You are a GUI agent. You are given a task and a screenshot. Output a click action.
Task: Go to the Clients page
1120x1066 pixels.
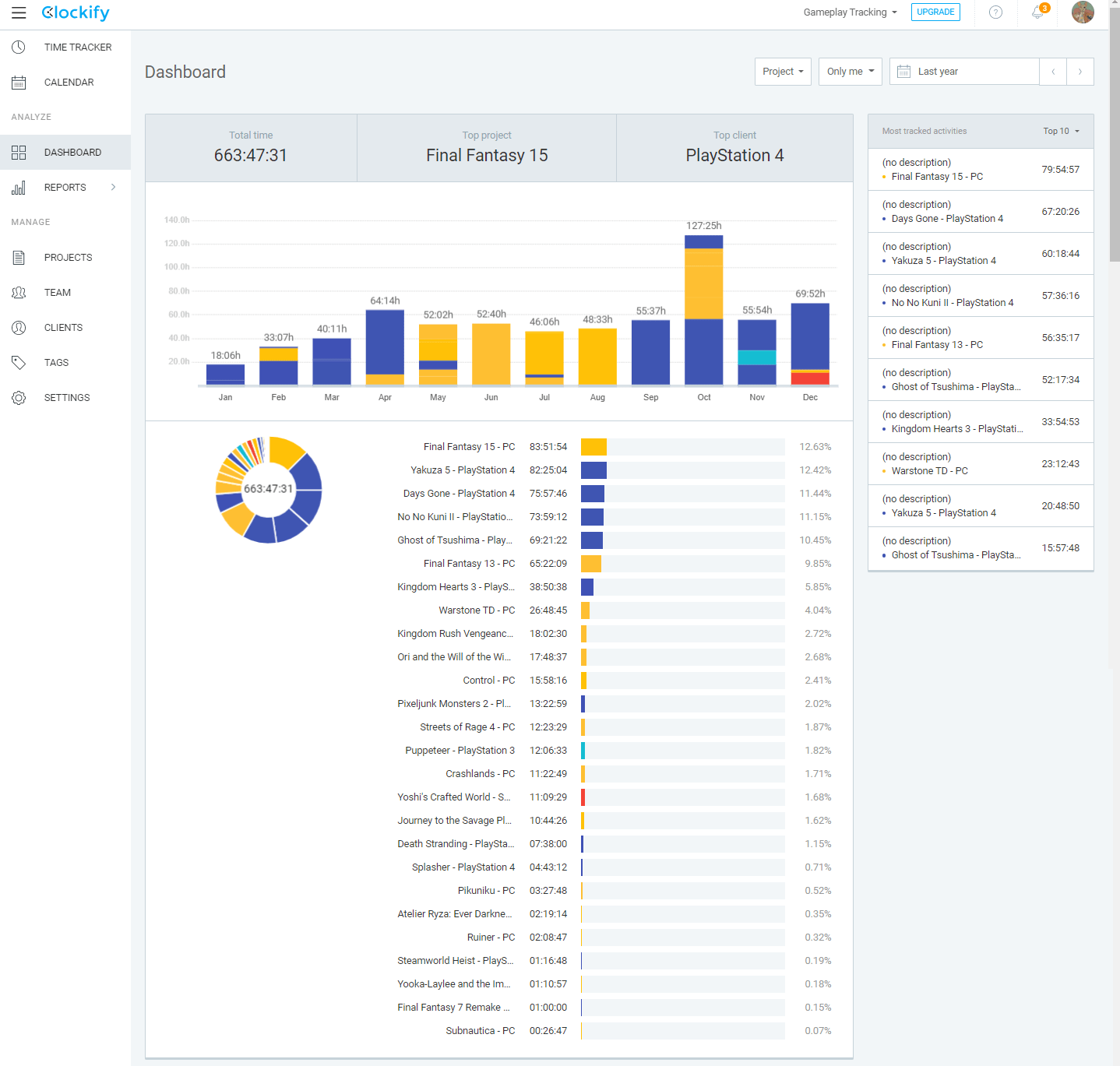tap(65, 328)
